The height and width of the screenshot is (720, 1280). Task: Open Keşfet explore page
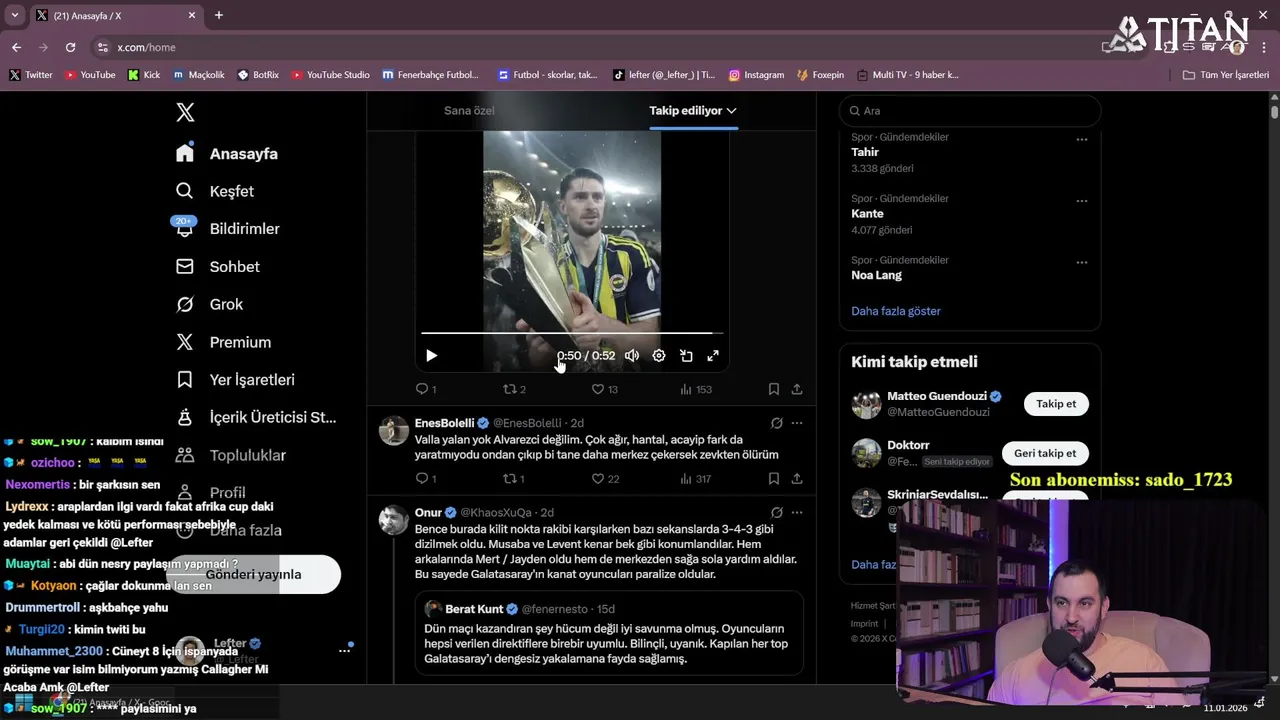(x=215, y=191)
